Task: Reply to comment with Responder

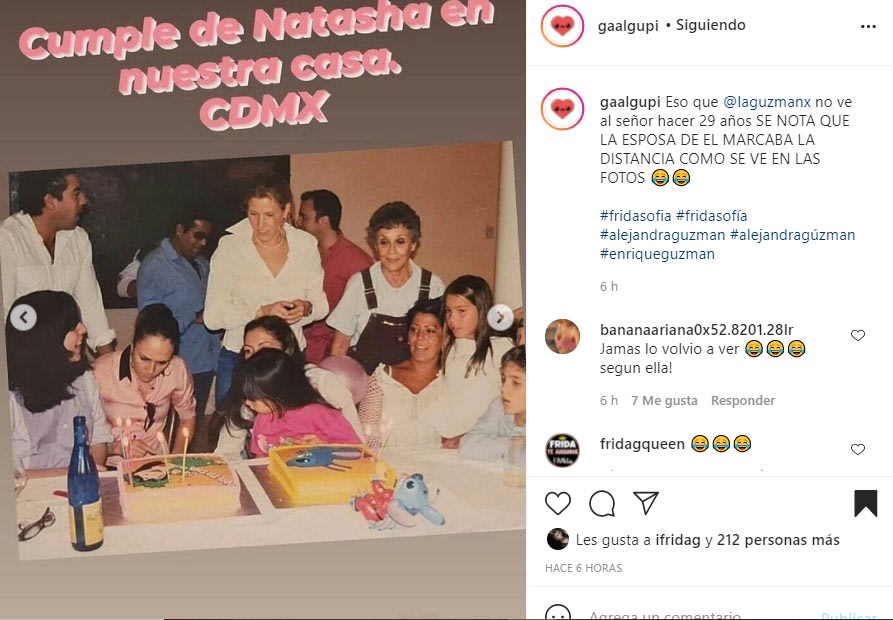Action: (x=743, y=401)
